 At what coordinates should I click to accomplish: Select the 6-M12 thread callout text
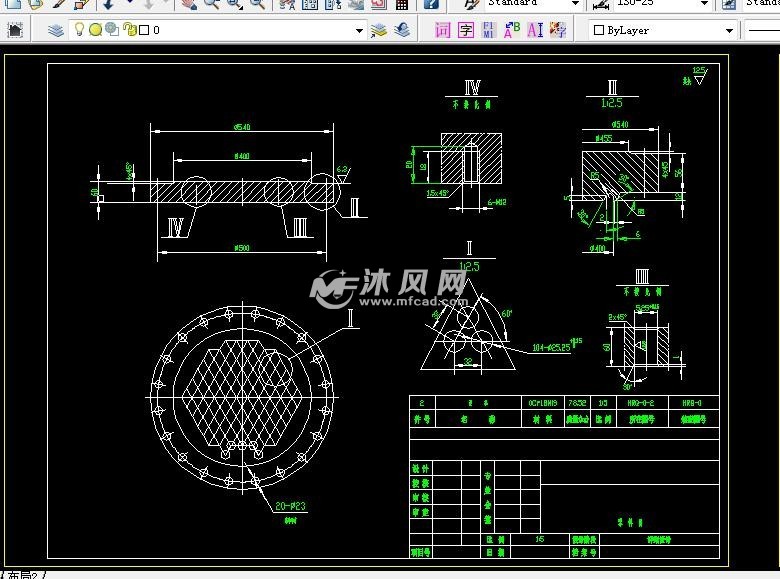[x=497, y=202]
